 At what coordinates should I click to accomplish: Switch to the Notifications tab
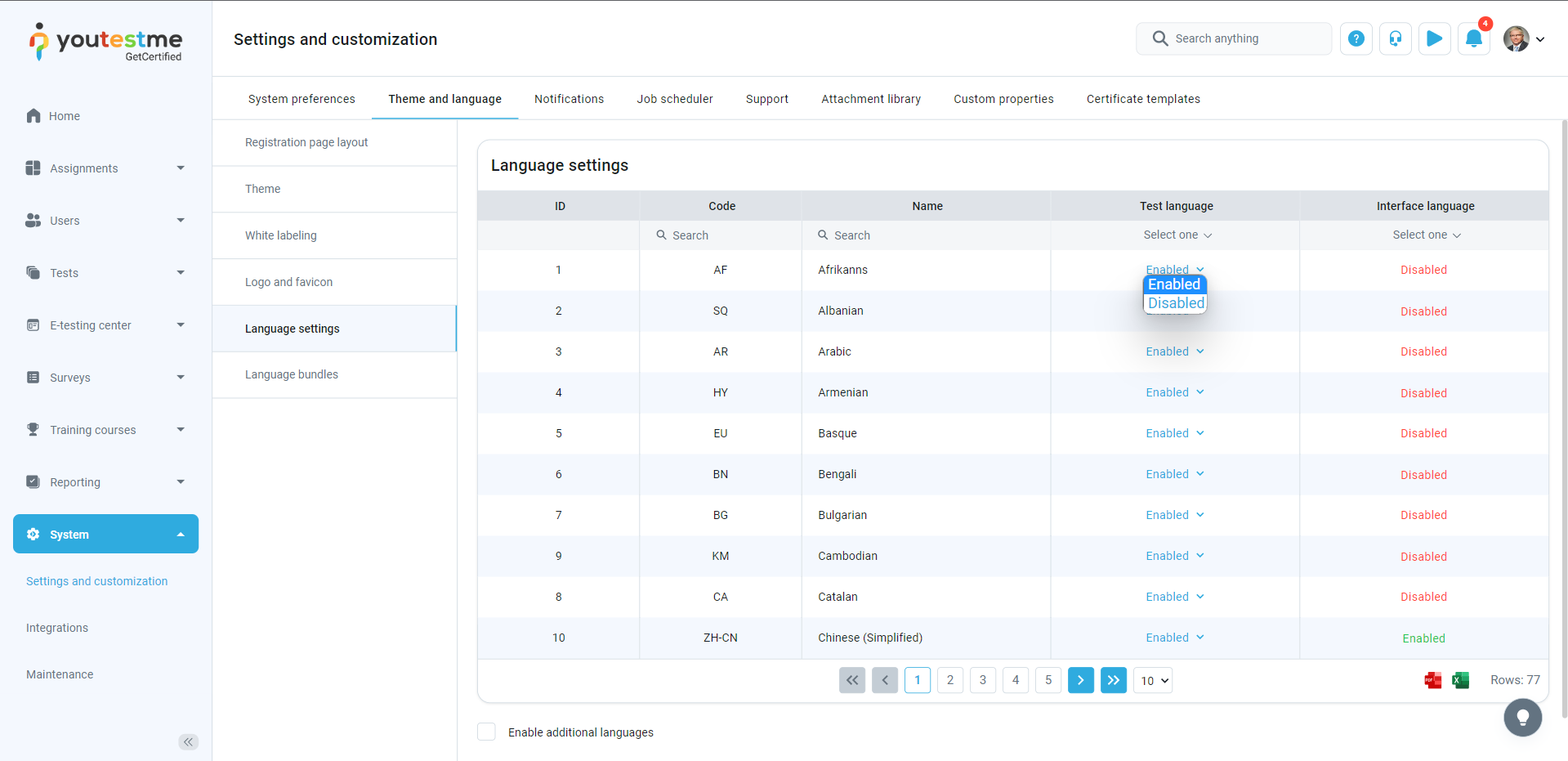coord(569,99)
